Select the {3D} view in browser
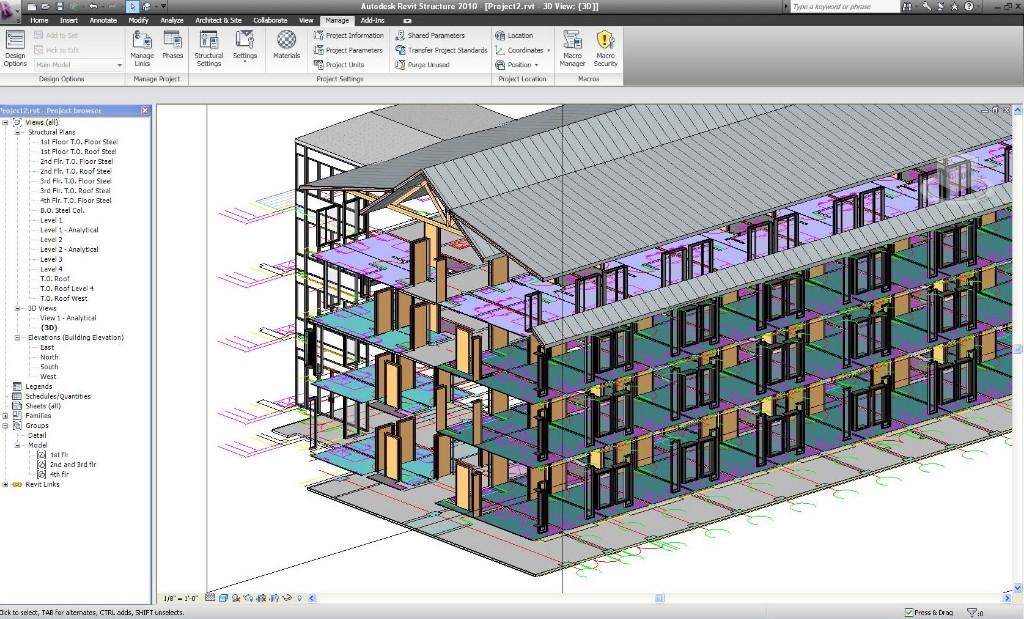This screenshot has width=1024, height=619. pyautogui.click(x=49, y=328)
